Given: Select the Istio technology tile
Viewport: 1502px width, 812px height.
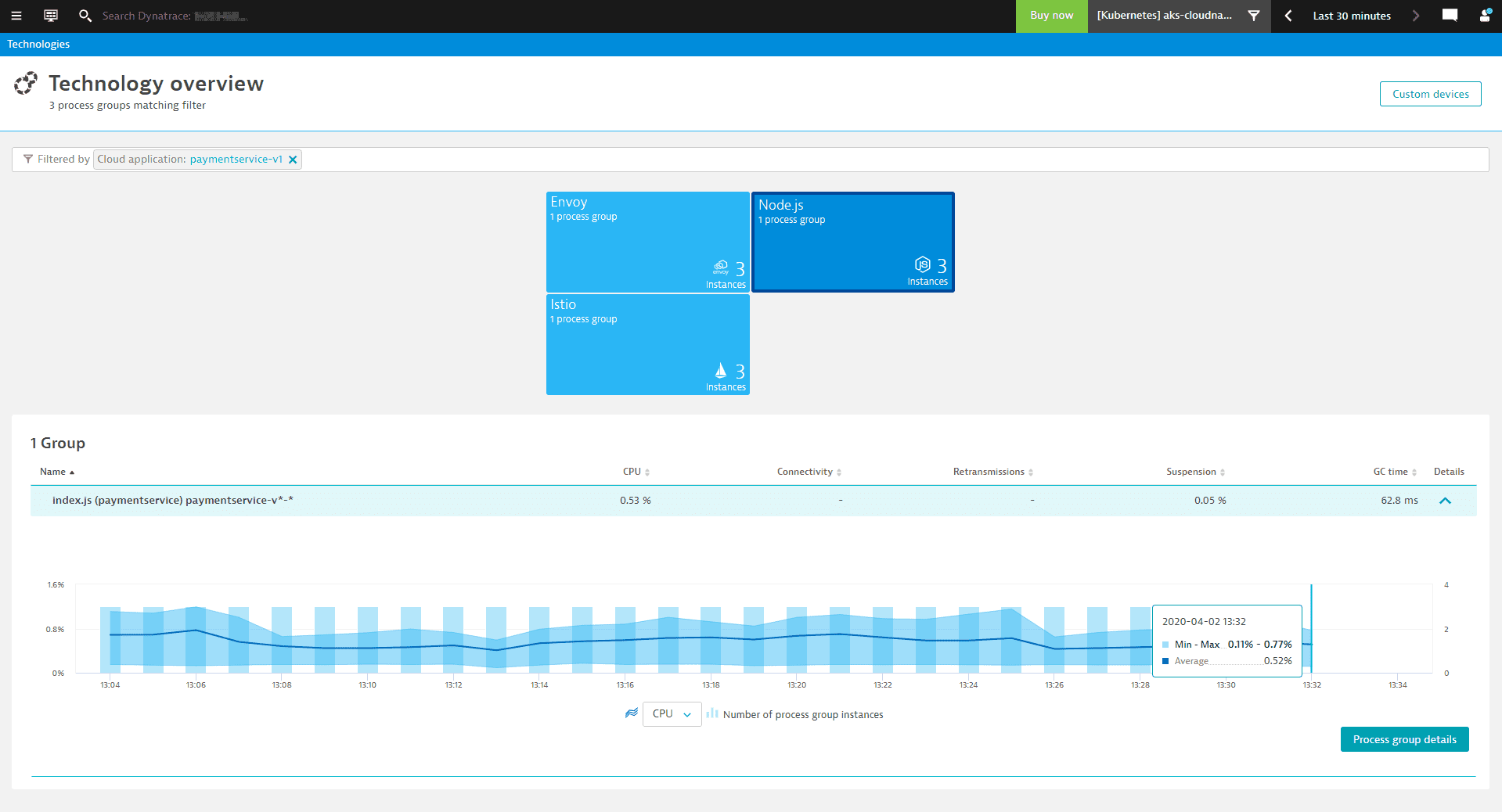Looking at the screenshot, I should [648, 345].
